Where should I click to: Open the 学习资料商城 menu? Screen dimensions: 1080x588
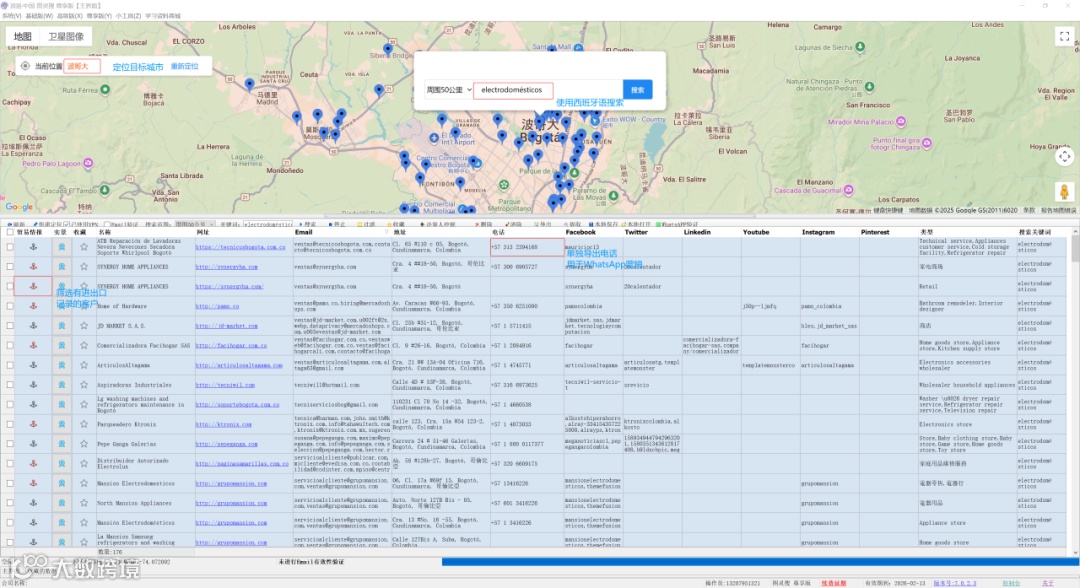[163, 15]
